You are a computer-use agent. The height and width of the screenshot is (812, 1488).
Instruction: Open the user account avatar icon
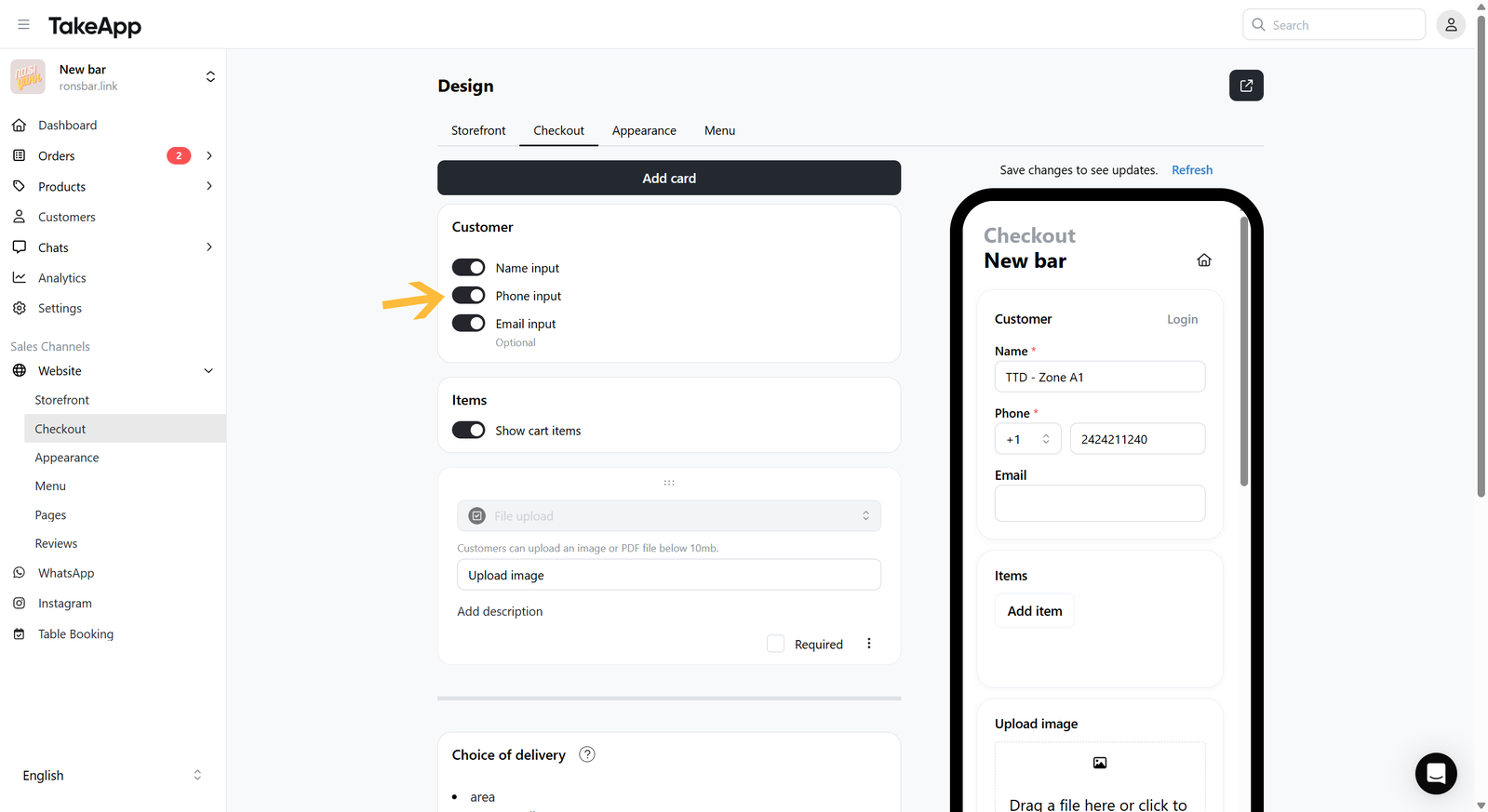click(1451, 25)
